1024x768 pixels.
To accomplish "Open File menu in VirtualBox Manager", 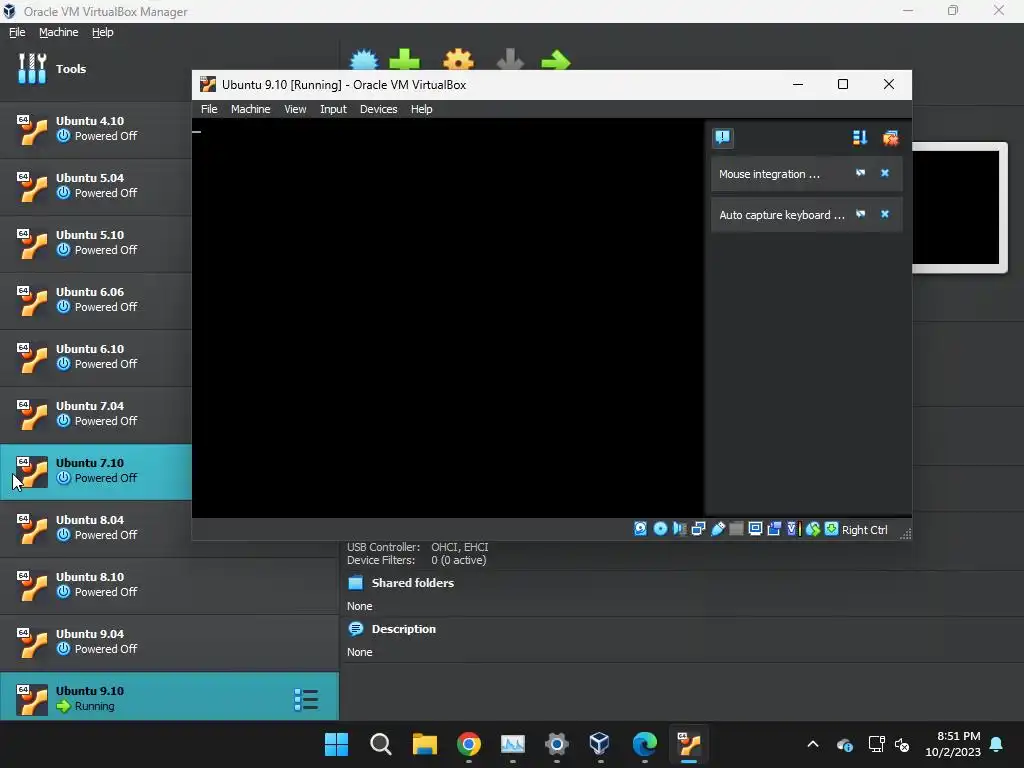I will [x=17, y=32].
